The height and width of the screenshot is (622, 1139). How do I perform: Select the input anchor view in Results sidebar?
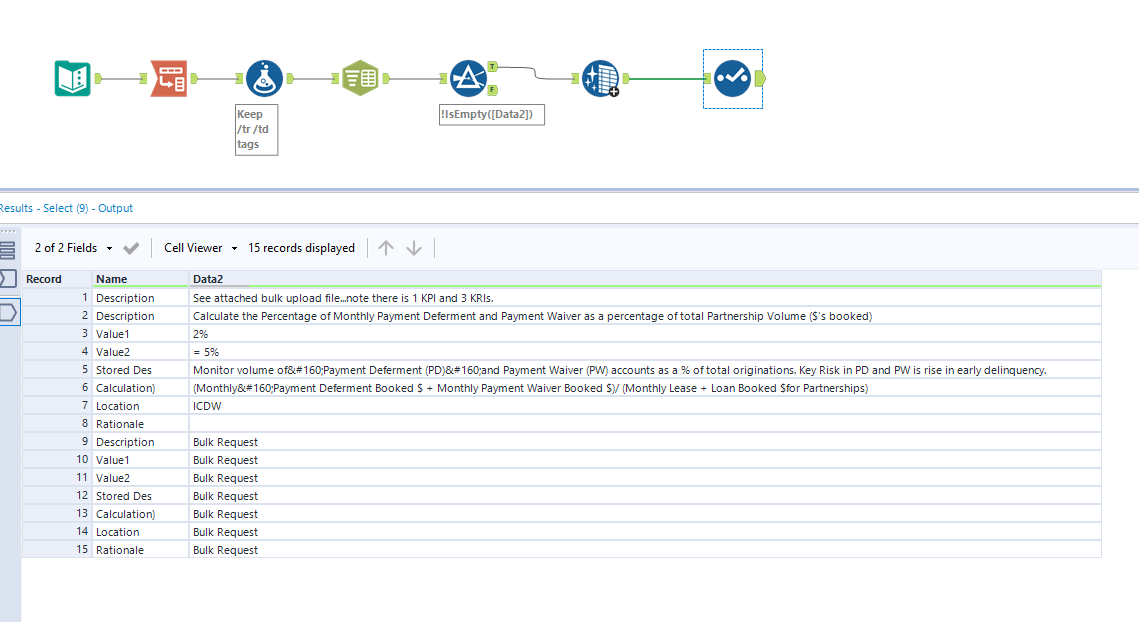pos(10,279)
